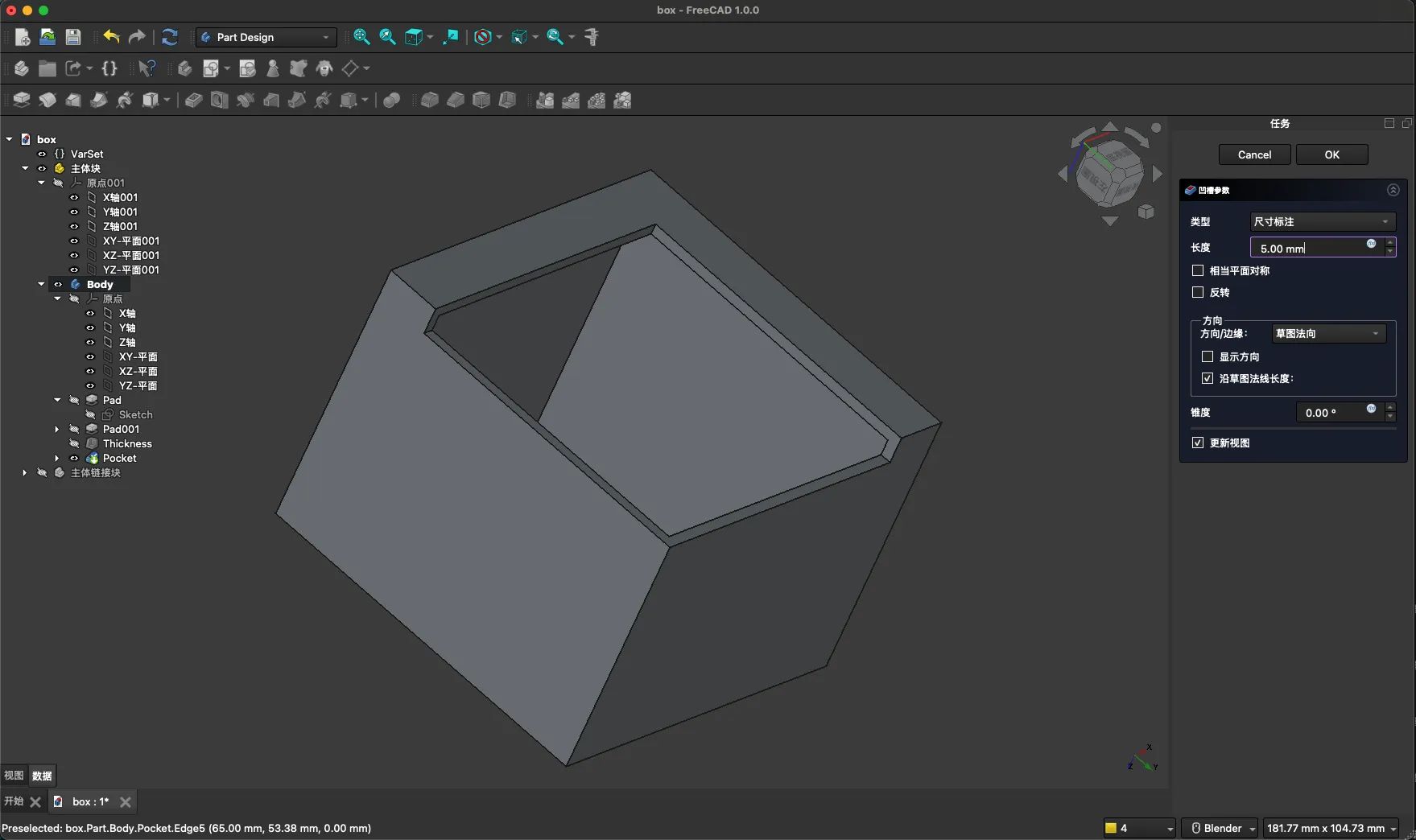The width and height of the screenshot is (1416, 840).
Task: Expand the Pad001 tree node
Action: pyautogui.click(x=57, y=430)
